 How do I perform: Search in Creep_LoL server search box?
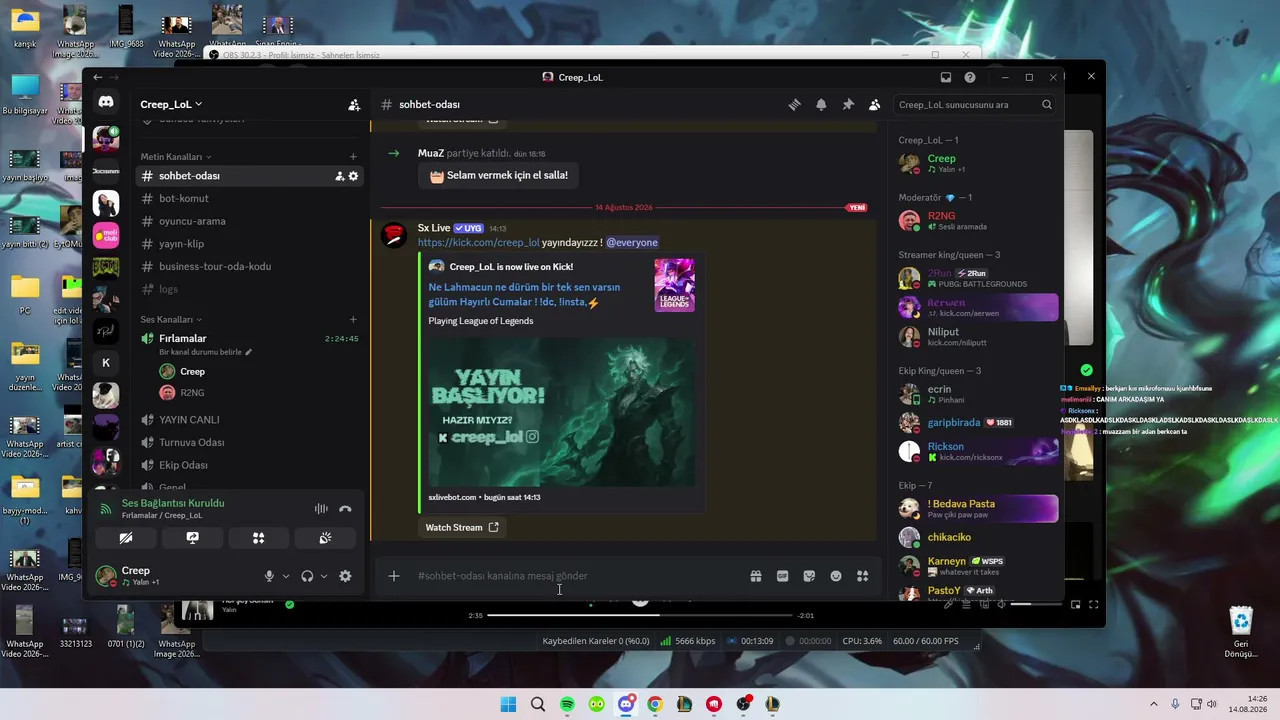click(x=975, y=104)
